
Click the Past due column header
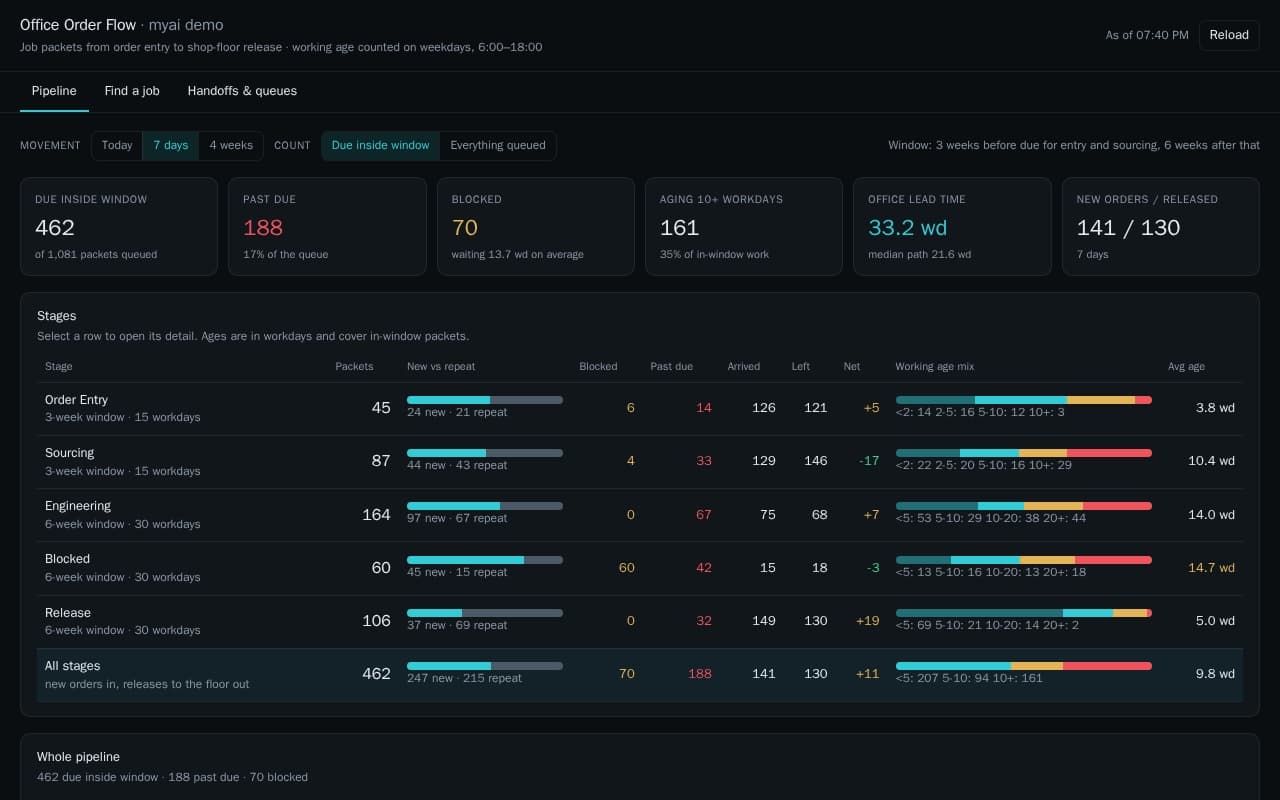(671, 366)
